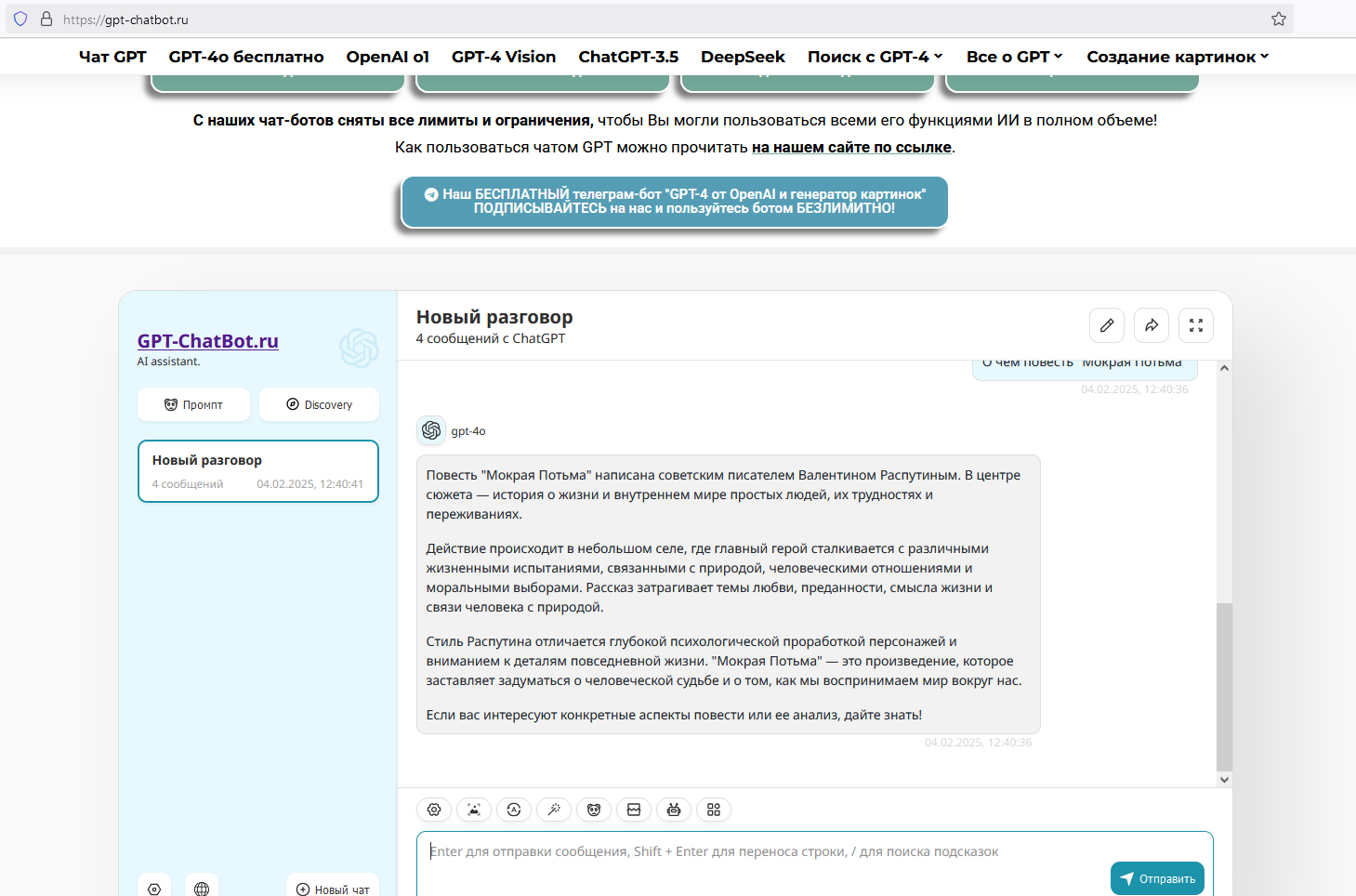Click the gpt-4o avatar icon
Screen dimensions: 1356x896
pos(431,430)
